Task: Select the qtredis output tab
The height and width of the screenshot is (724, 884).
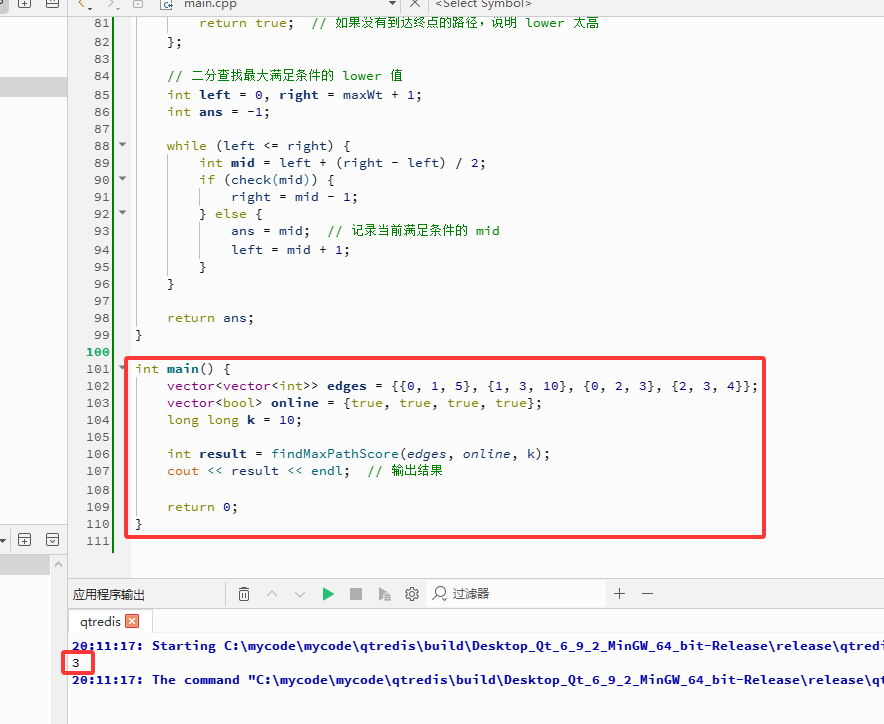Action: coord(100,621)
